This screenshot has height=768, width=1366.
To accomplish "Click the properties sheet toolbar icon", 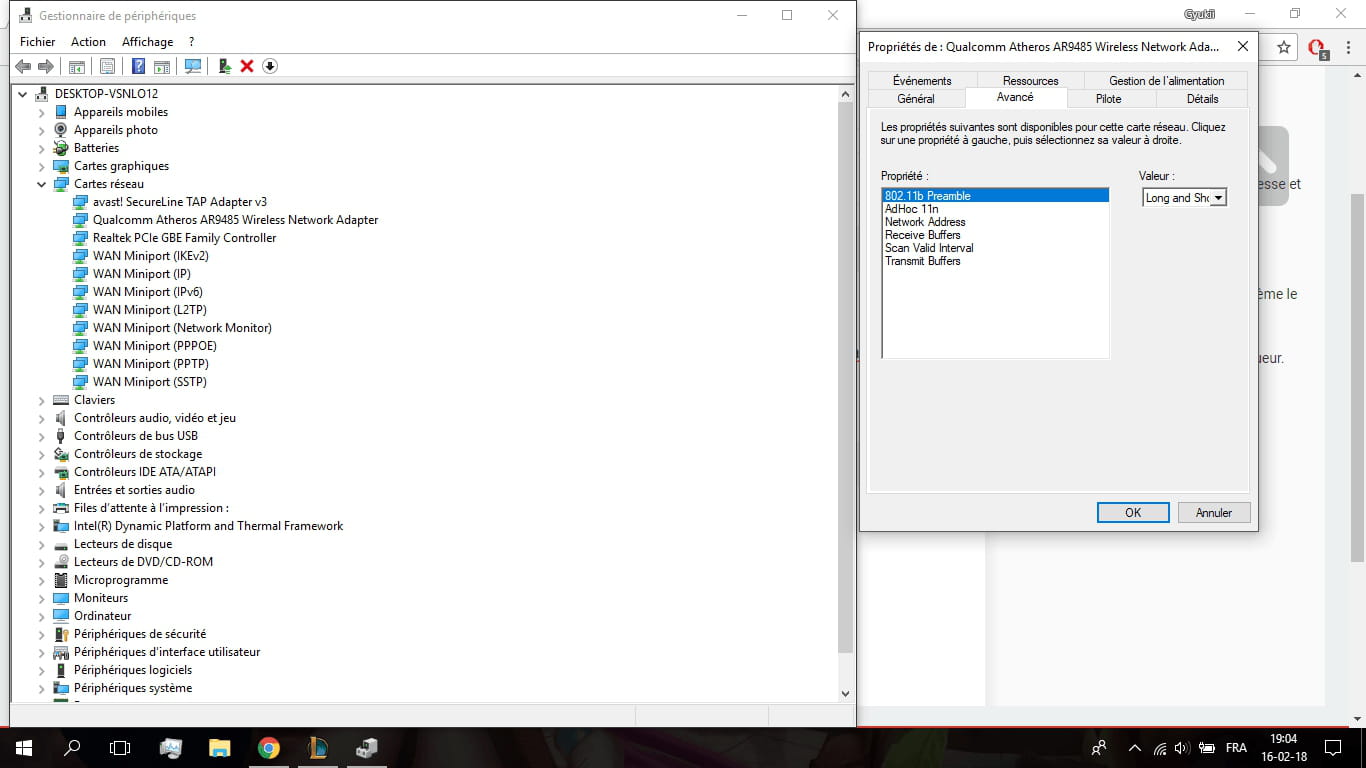I will pyautogui.click(x=108, y=66).
